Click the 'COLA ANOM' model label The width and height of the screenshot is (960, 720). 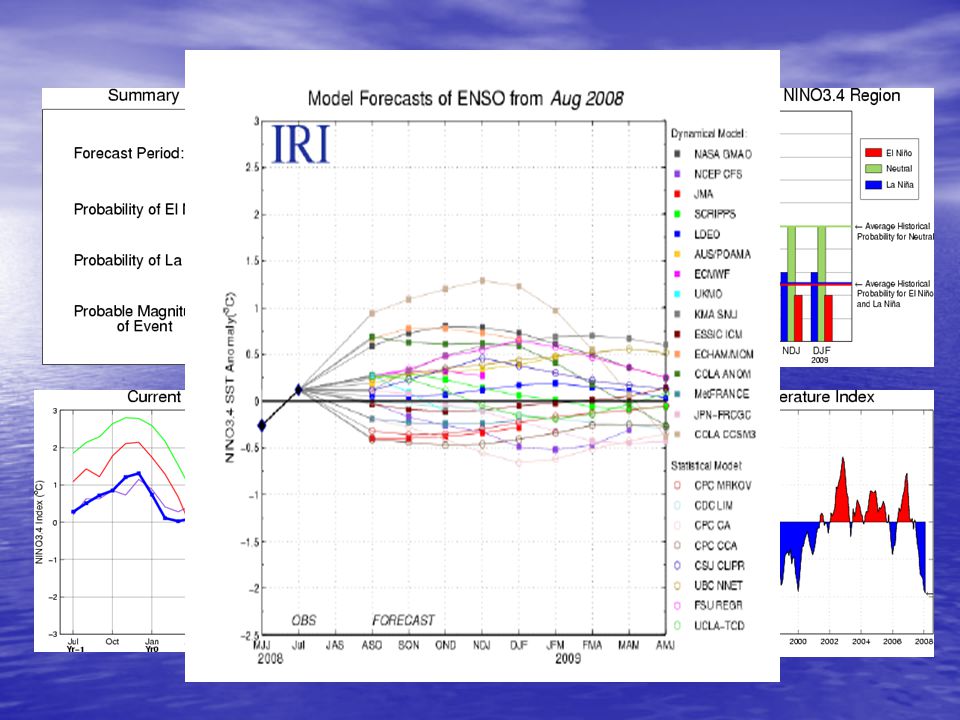click(x=722, y=374)
